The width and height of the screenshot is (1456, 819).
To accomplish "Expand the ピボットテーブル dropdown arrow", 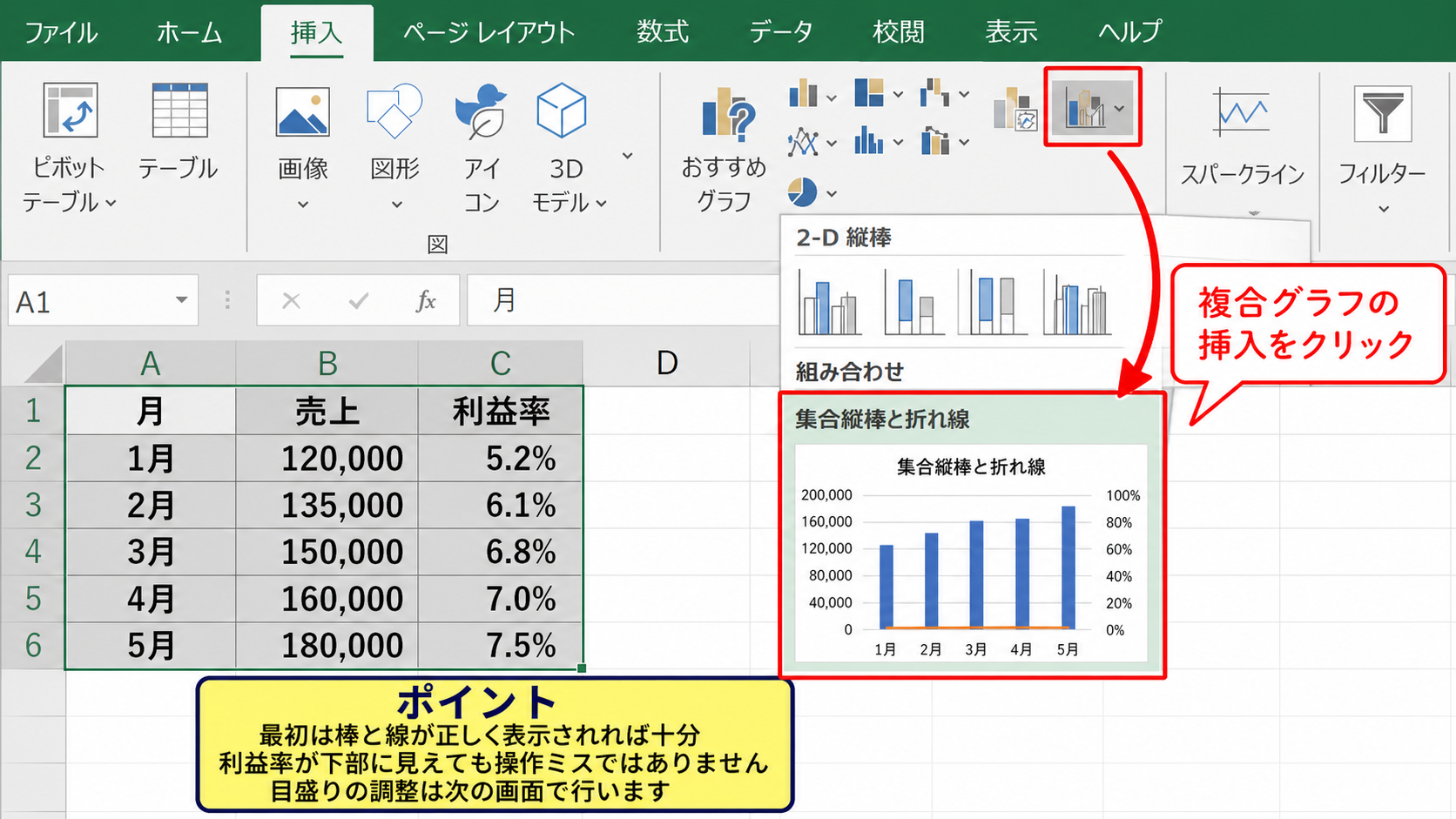I will click(111, 204).
